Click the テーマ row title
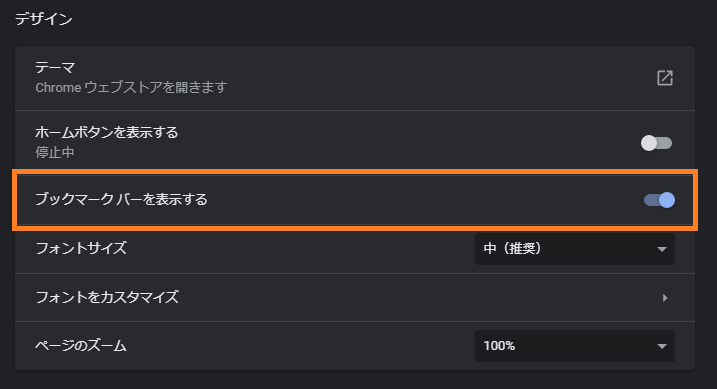Image resolution: width=717 pixels, height=389 pixels. click(x=55, y=68)
